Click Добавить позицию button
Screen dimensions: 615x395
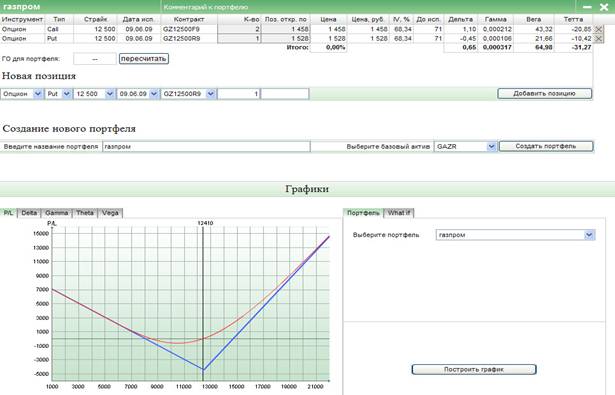544,93
